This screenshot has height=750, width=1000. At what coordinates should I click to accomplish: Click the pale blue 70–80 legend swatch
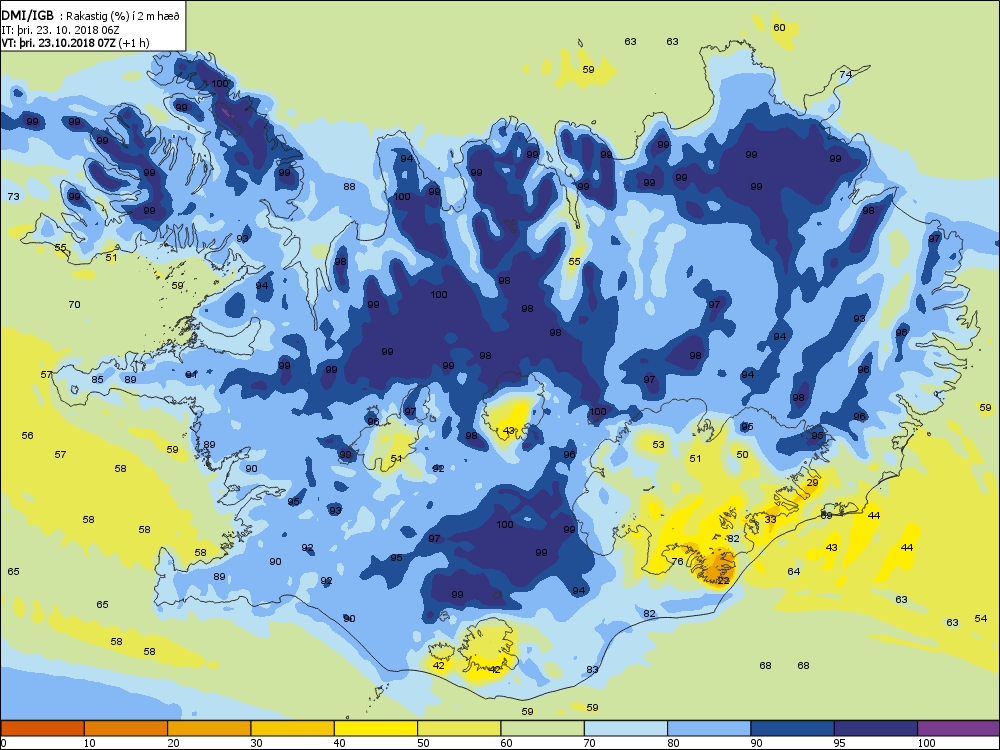click(x=626, y=728)
